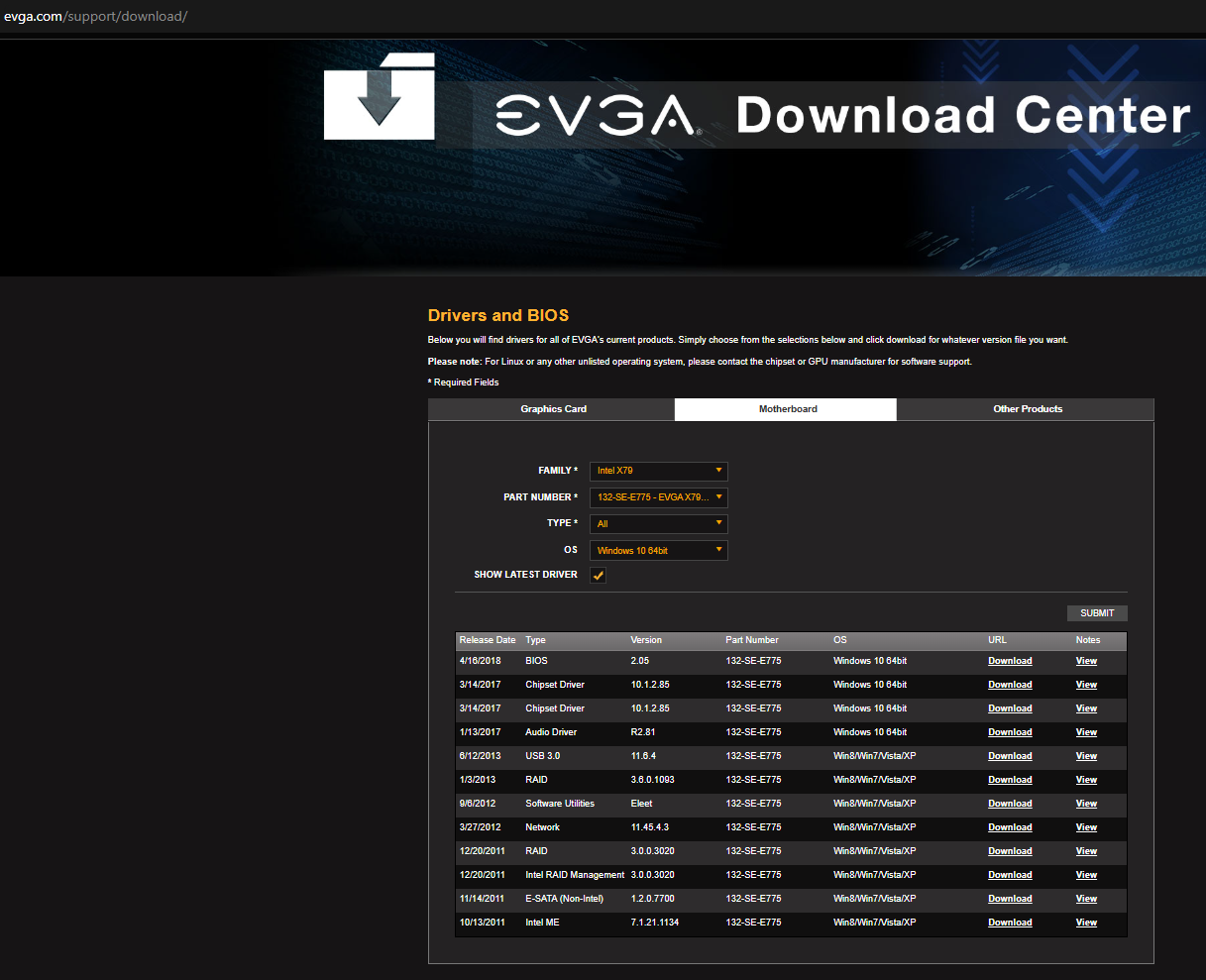
Task: Click the Release Date column header
Action: click(488, 640)
